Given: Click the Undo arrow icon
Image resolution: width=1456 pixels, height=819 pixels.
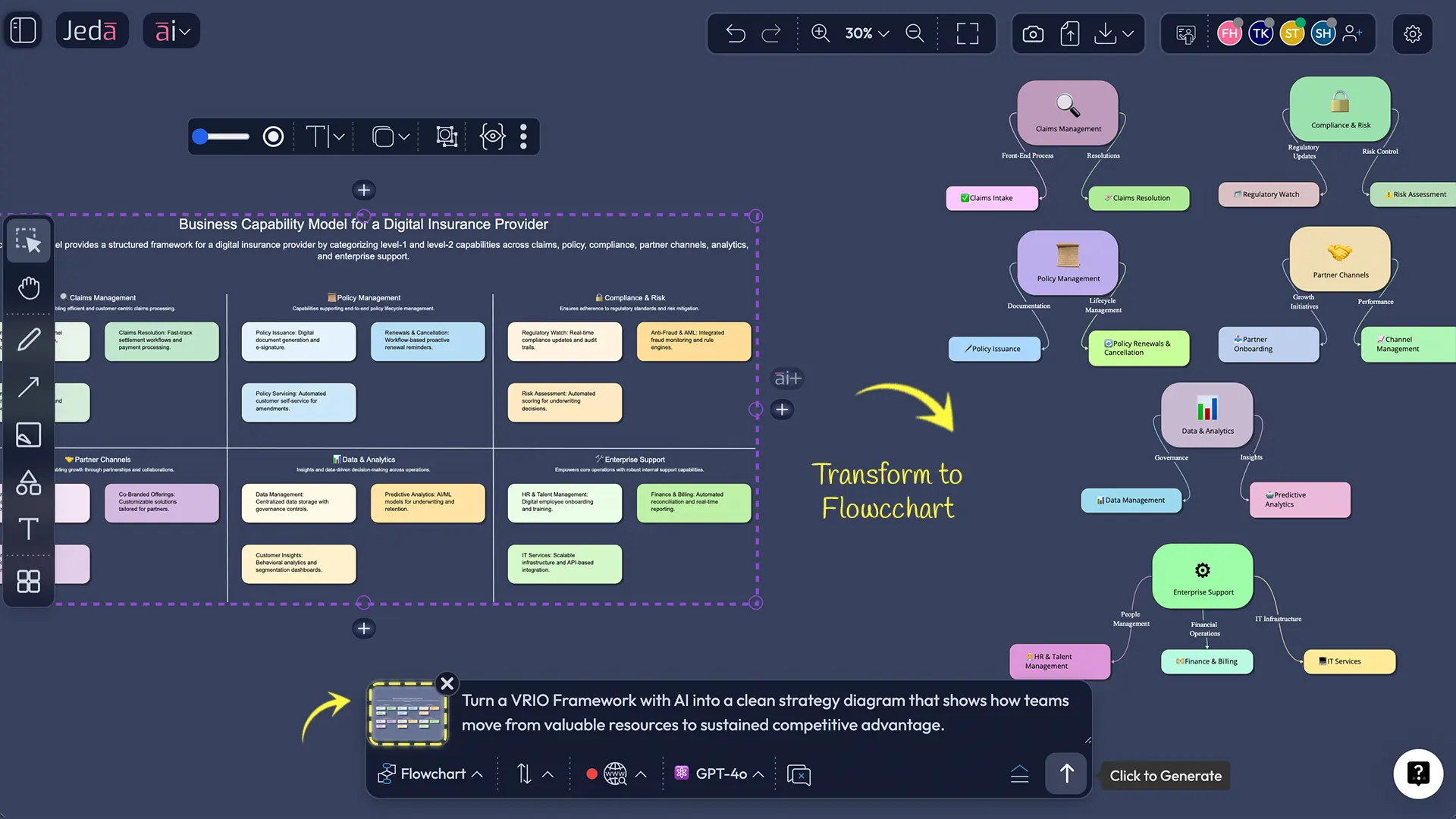Looking at the screenshot, I should pos(735,33).
